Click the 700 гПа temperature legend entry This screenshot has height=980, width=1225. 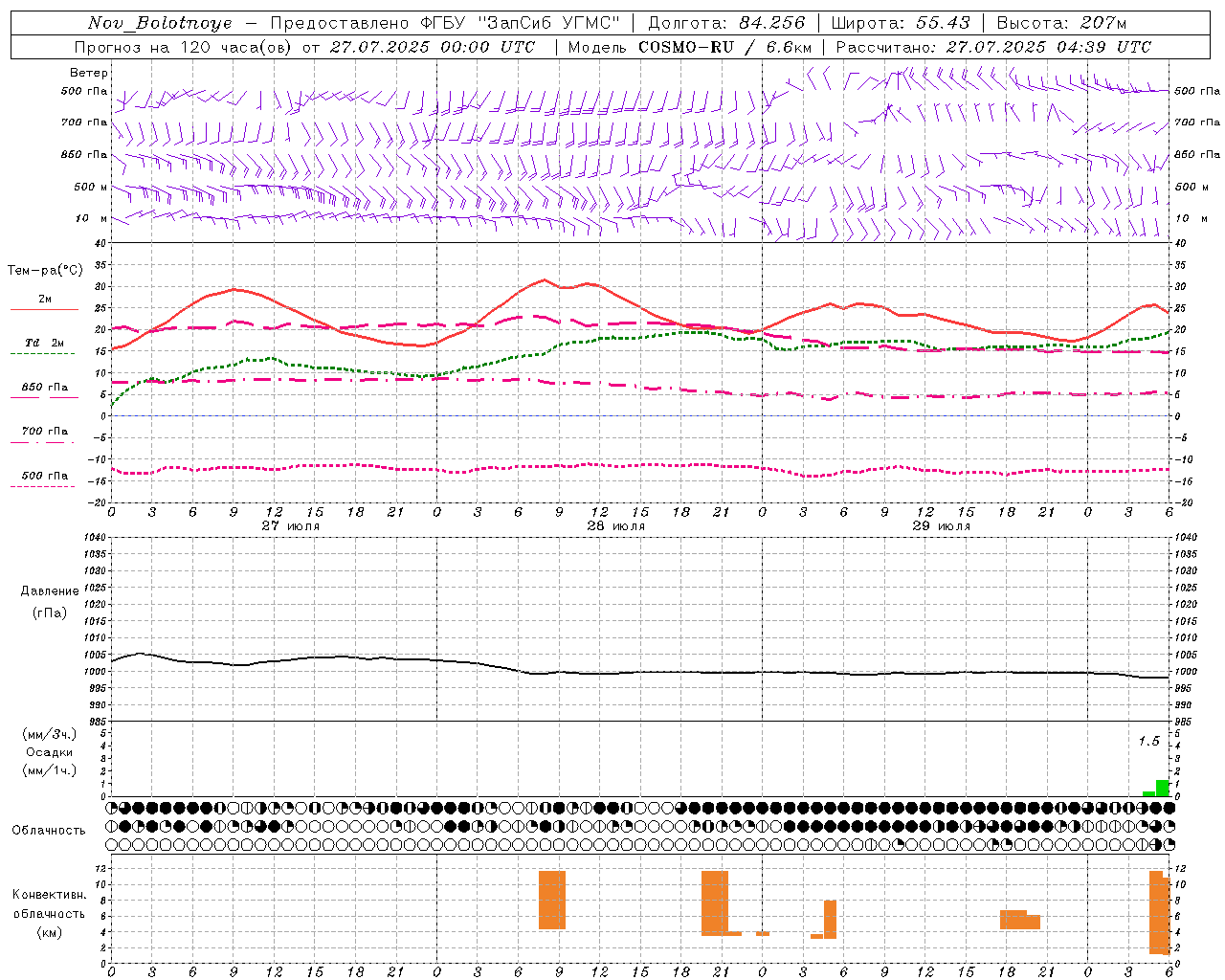[44, 431]
